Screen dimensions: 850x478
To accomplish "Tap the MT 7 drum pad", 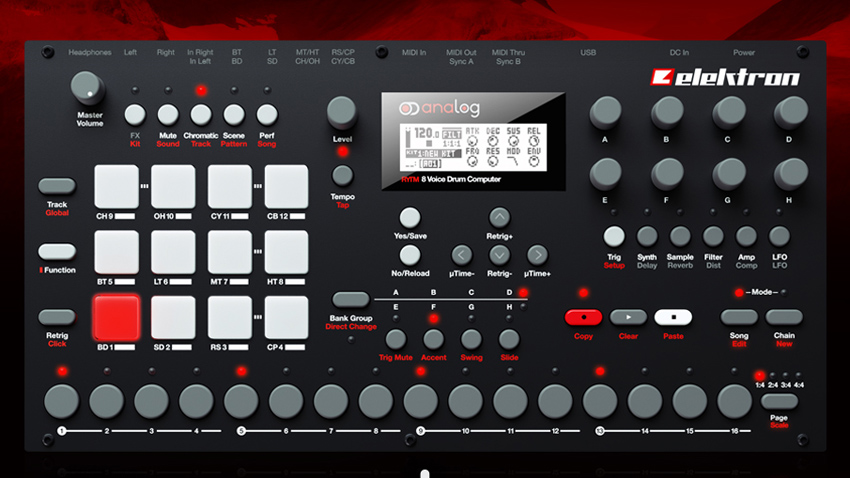I will 230,252.
